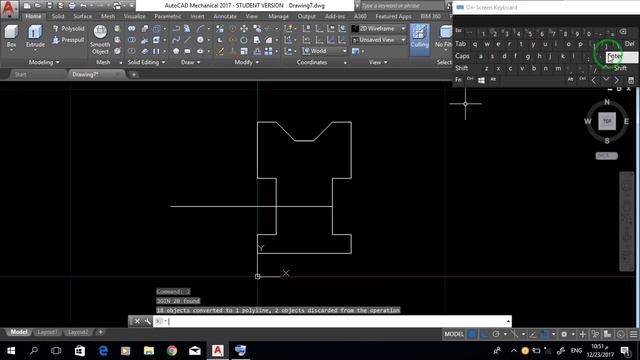Open the Windows Start menu
Image resolution: width=640 pixels, height=360 pixels.
[x=11, y=351]
